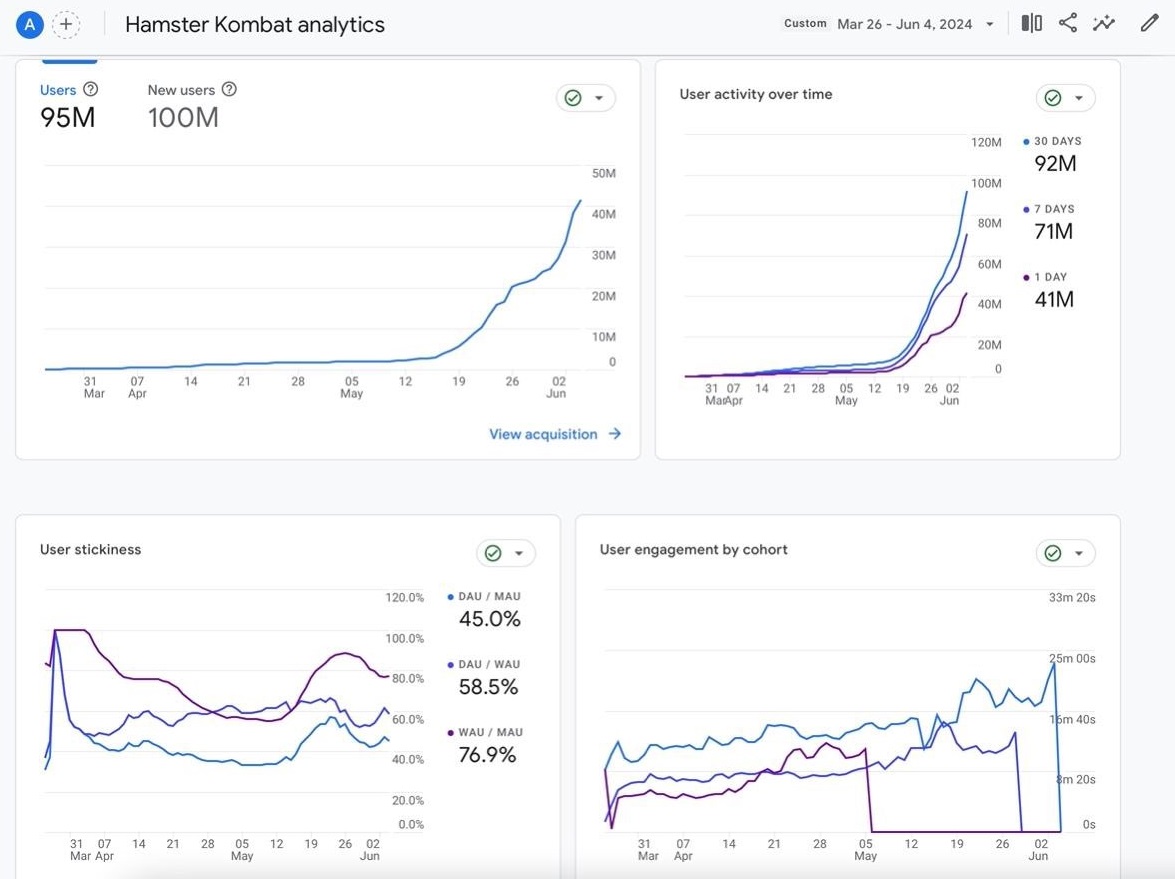Open the date range dropdown arrow
Image resolution: width=1175 pixels, height=879 pixels.
[990, 25]
